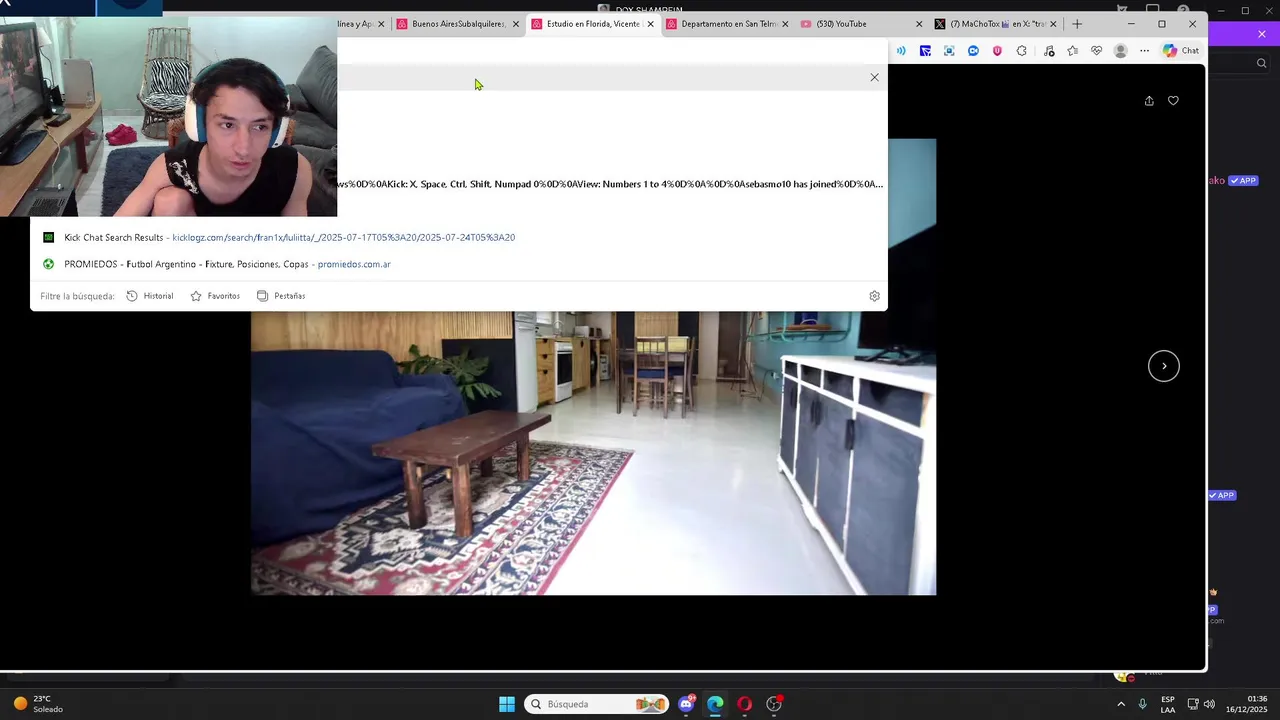Open the Windows Start menu
This screenshot has width=1280, height=720.
point(507,704)
